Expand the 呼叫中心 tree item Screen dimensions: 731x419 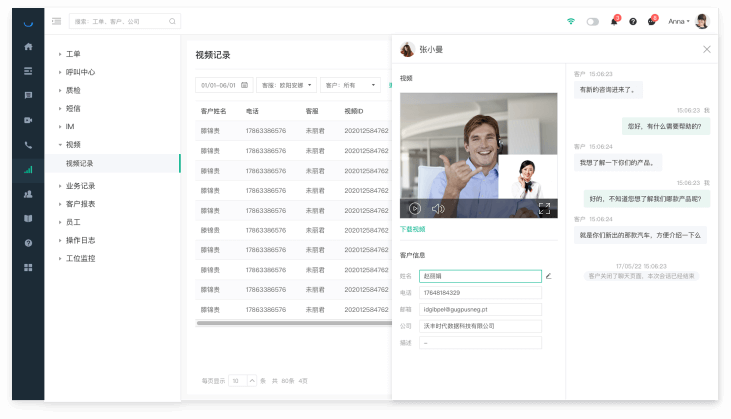(80, 72)
